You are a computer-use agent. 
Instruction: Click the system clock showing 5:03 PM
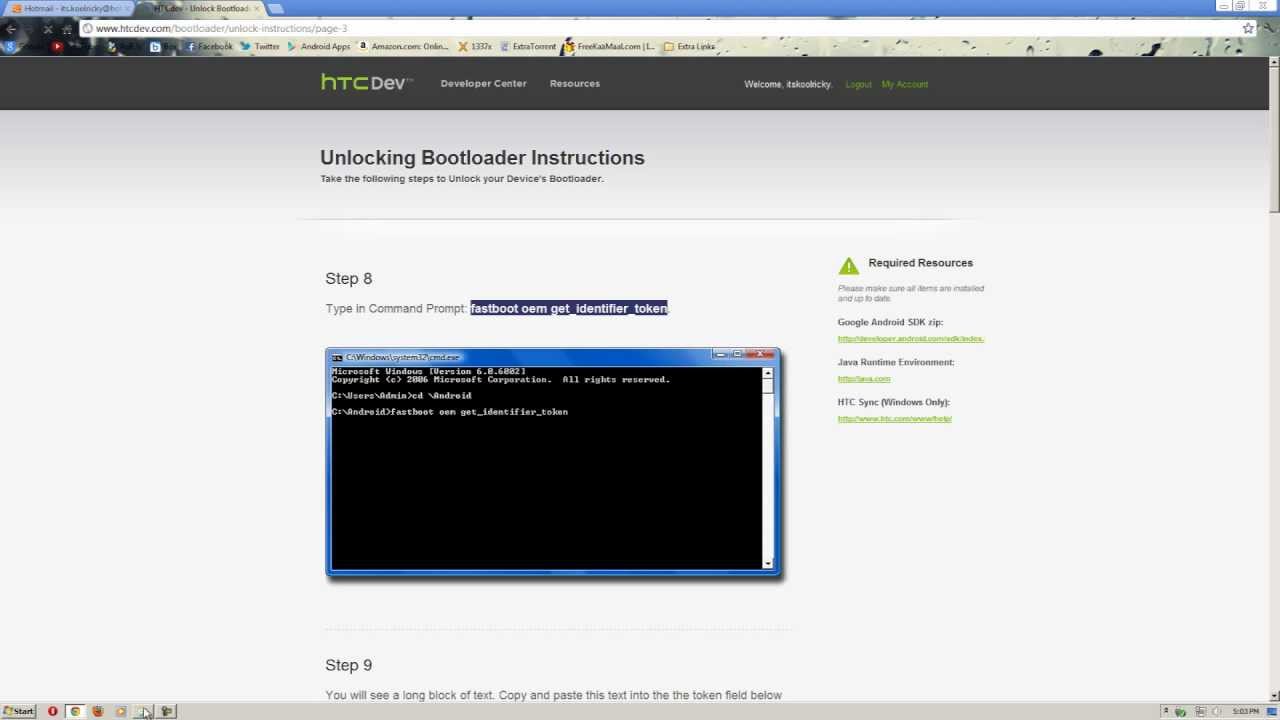1246,711
